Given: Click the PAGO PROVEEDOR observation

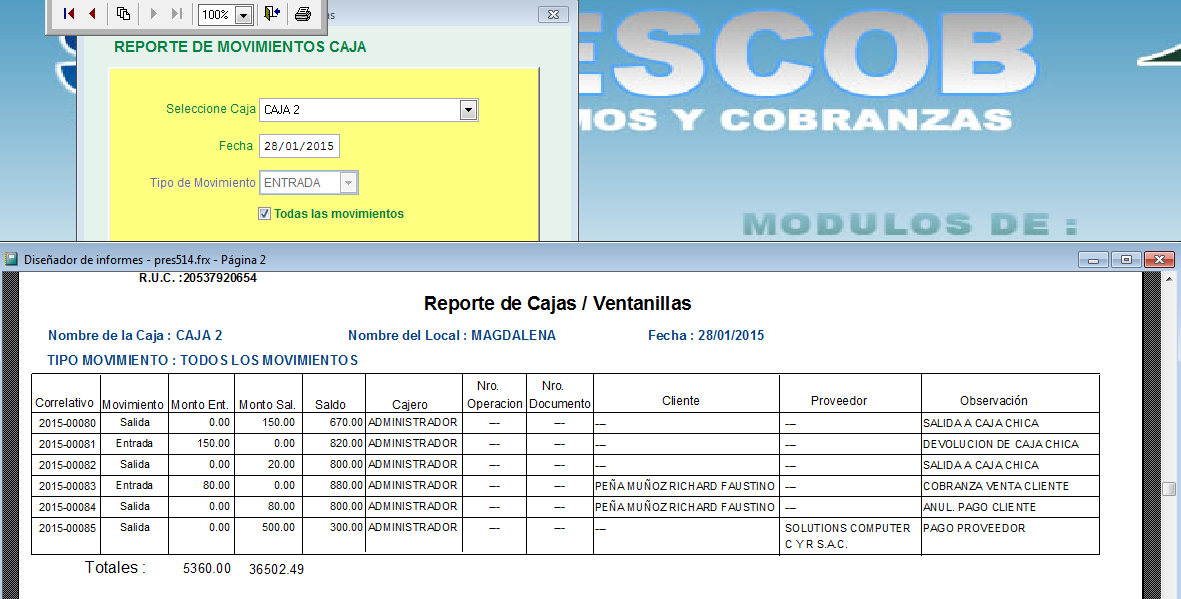Looking at the screenshot, I should (975, 529).
